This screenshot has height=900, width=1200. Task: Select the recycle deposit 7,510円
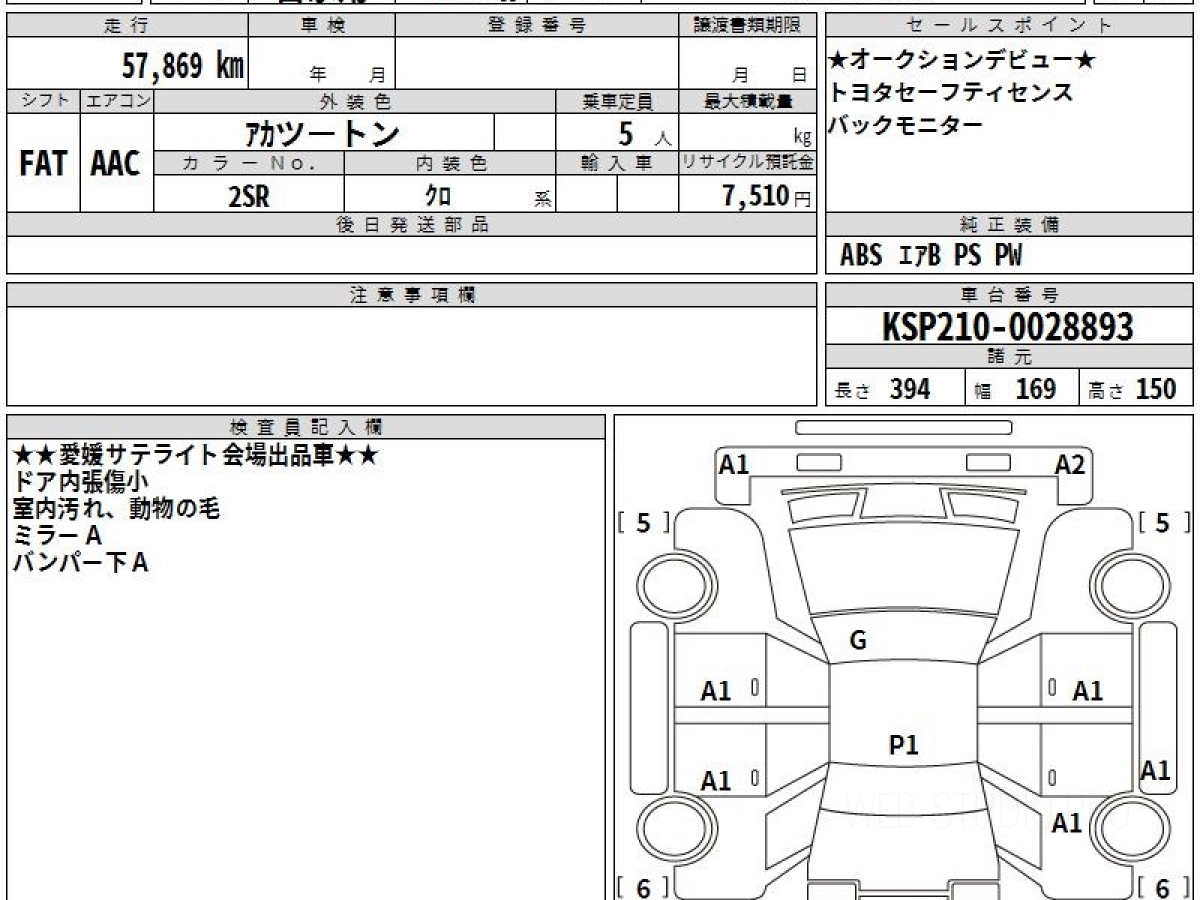(767, 195)
